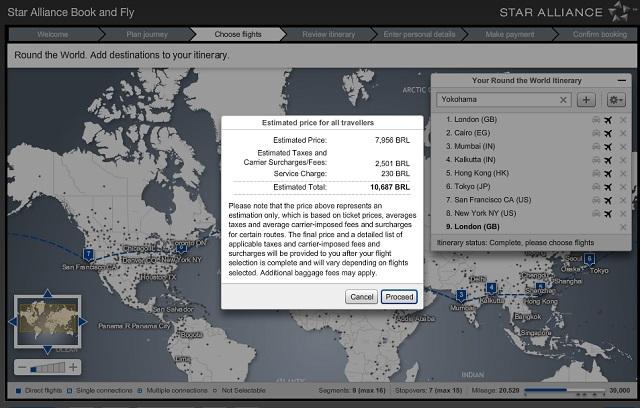640x408 pixels.
Task: Switch Cairo (EG) to surface travel car icon
Action: point(596,133)
